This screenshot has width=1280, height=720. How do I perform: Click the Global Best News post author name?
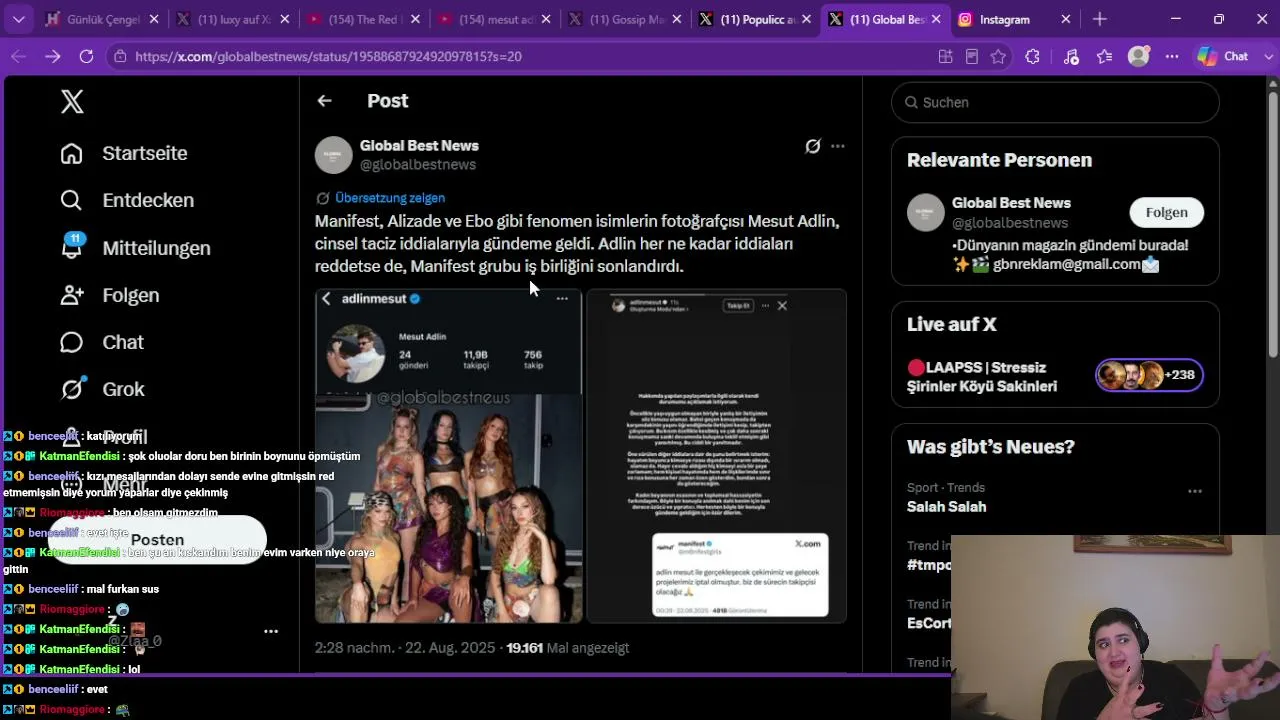(419, 146)
